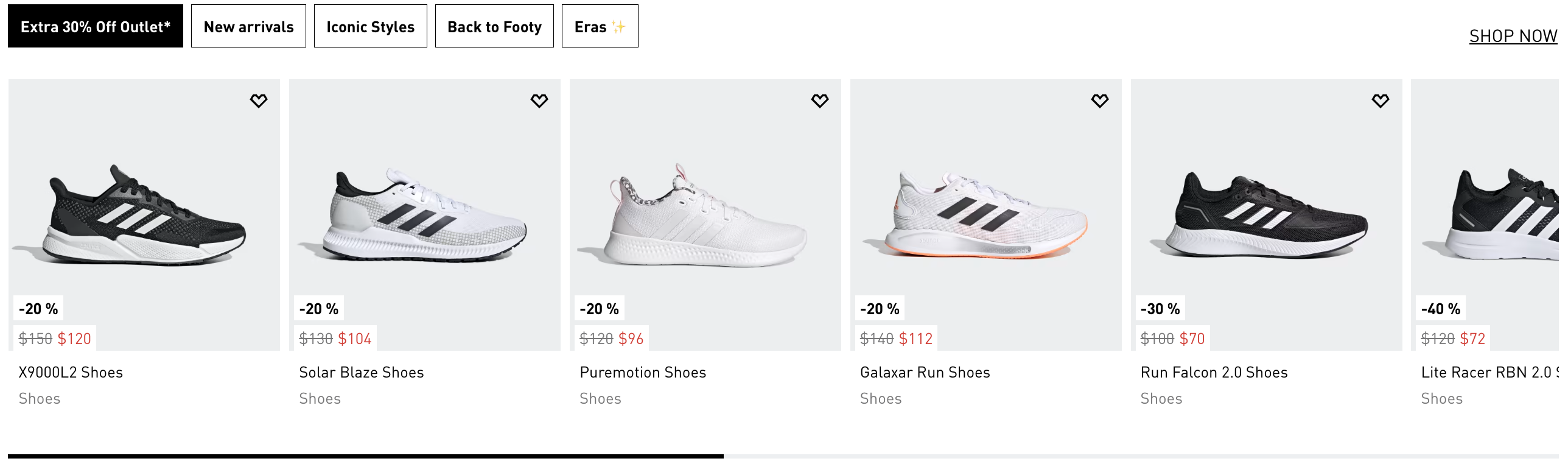Image resolution: width=1568 pixels, height=464 pixels.
Task: Switch to New arrivals tab
Action: (x=248, y=27)
